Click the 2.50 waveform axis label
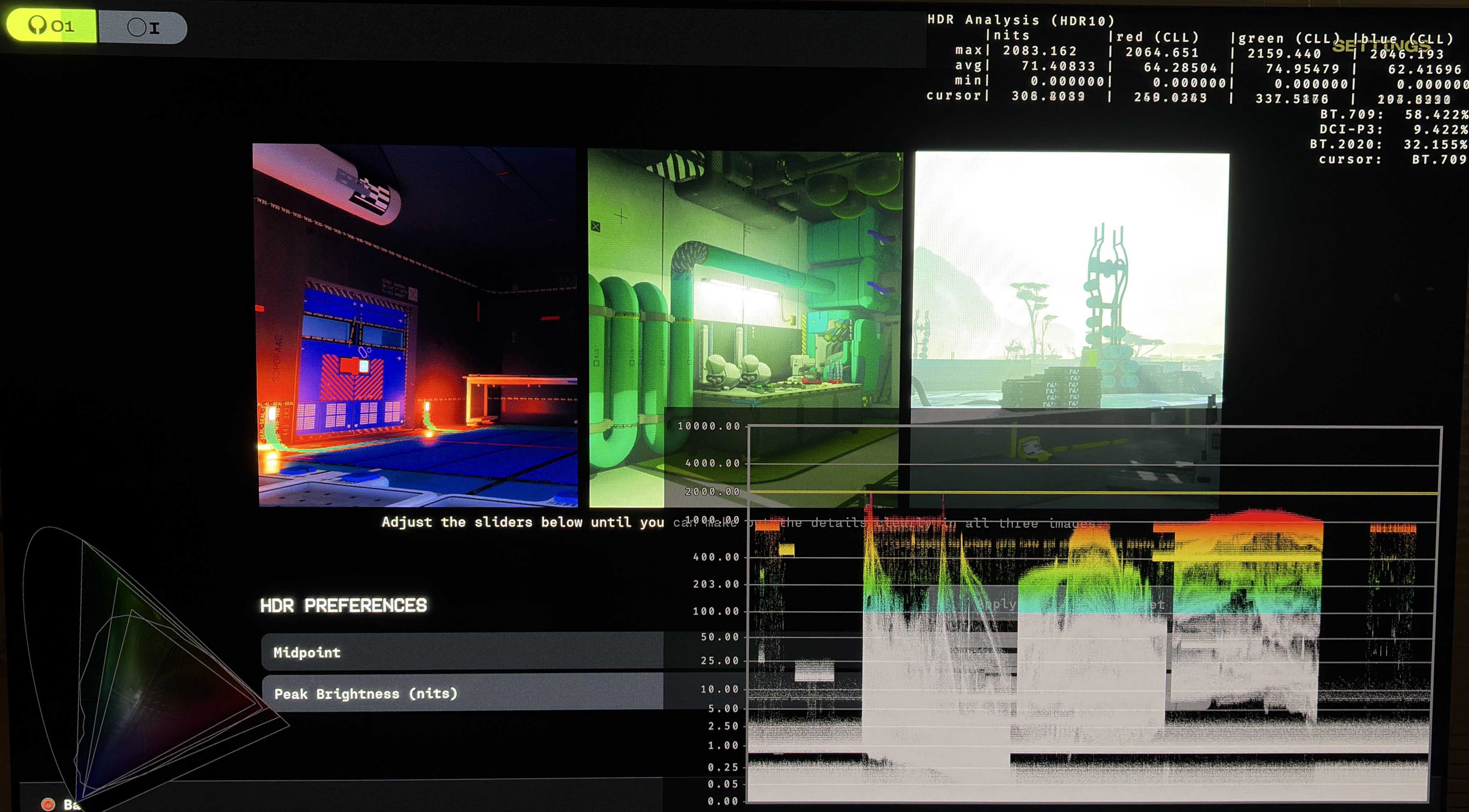 (x=723, y=727)
